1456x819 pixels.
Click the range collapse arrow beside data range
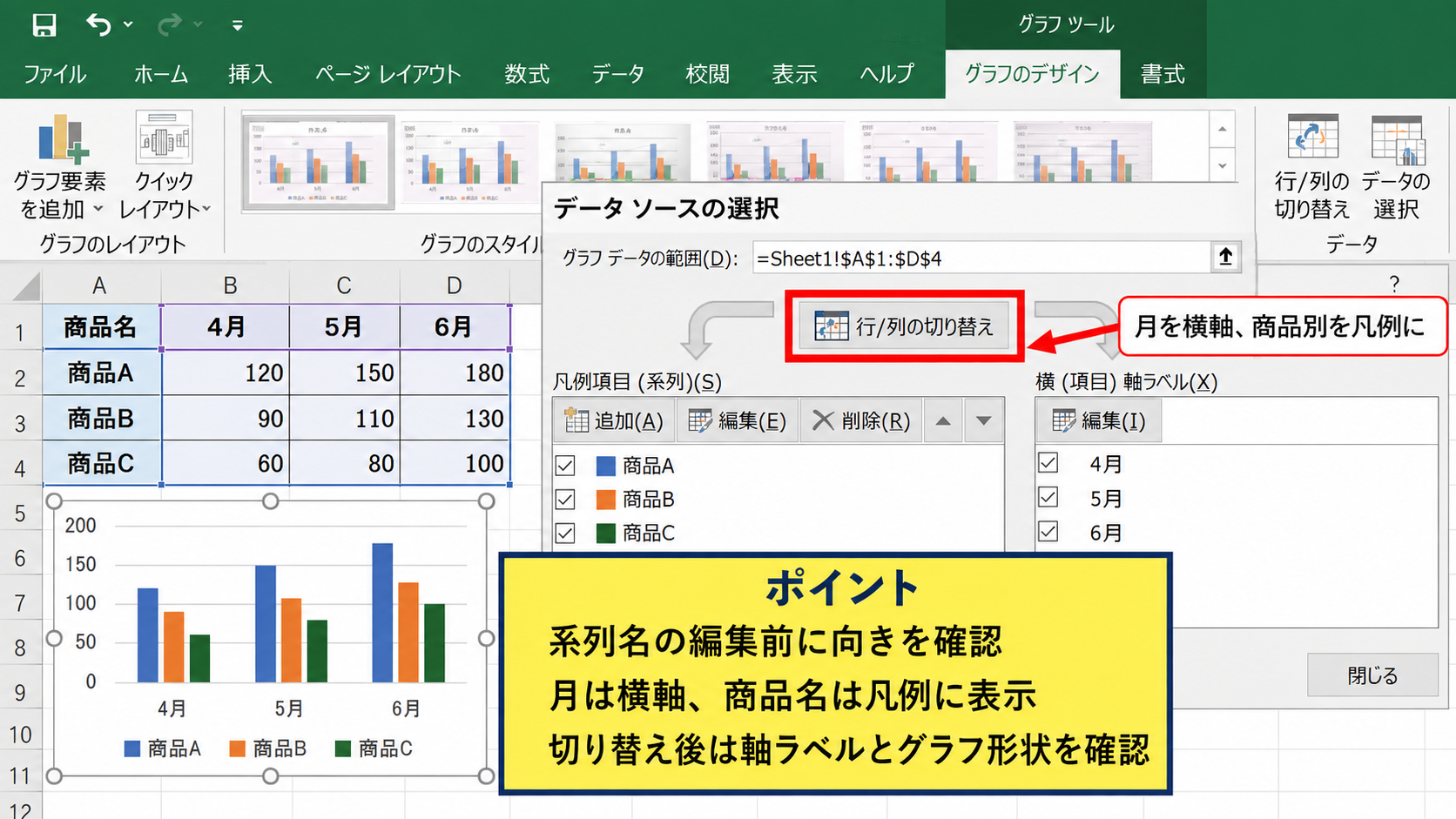[x=1225, y=257]
